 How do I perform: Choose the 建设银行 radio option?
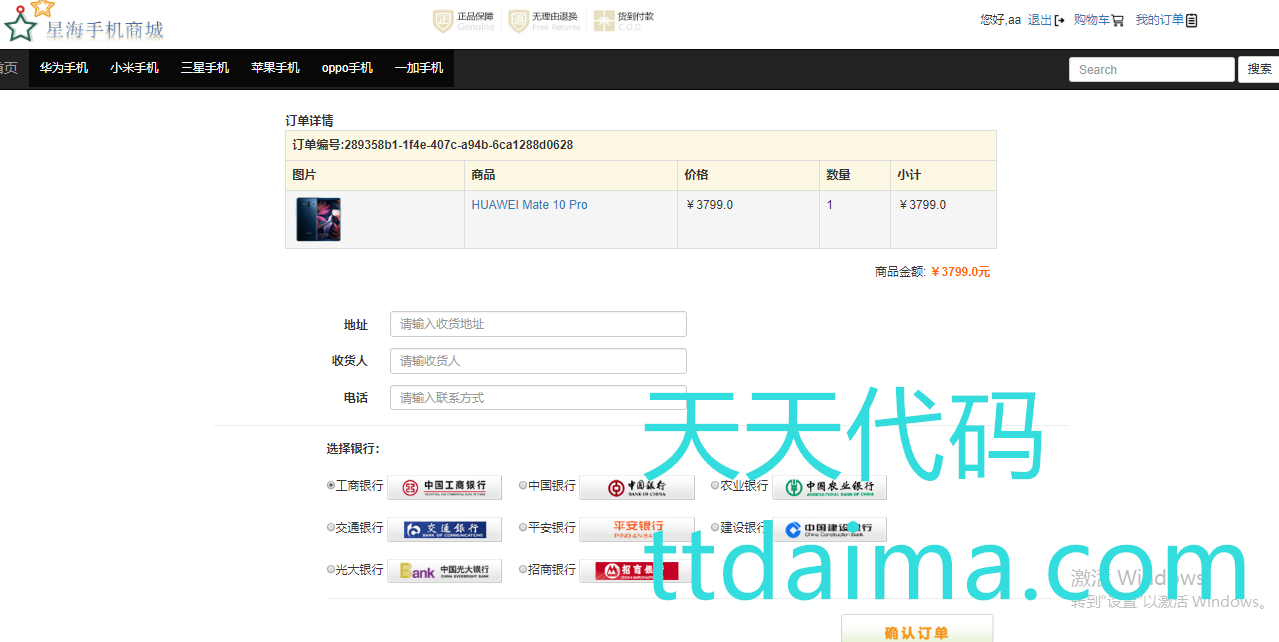pyautogui.click(x=715, y=527)
